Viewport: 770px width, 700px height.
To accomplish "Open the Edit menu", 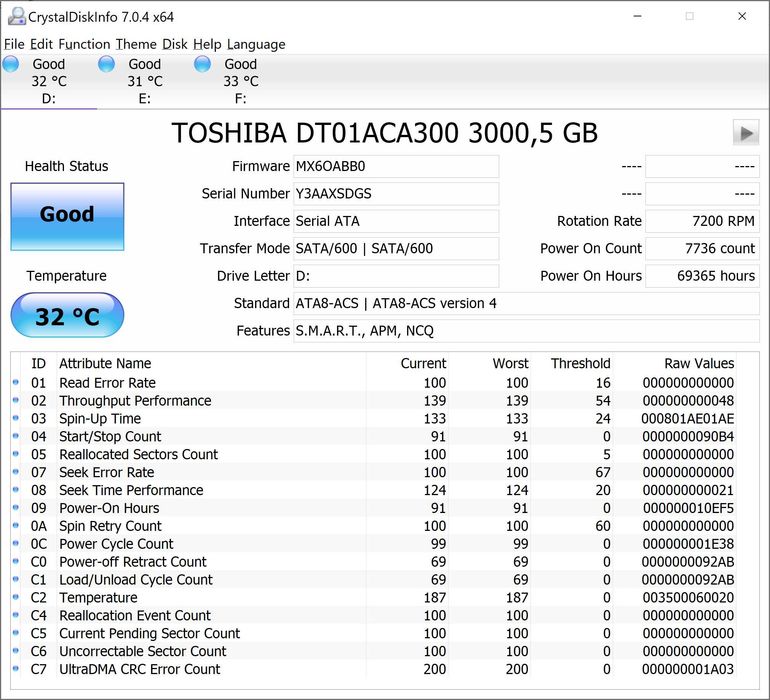I will click(x=41, y=44).
